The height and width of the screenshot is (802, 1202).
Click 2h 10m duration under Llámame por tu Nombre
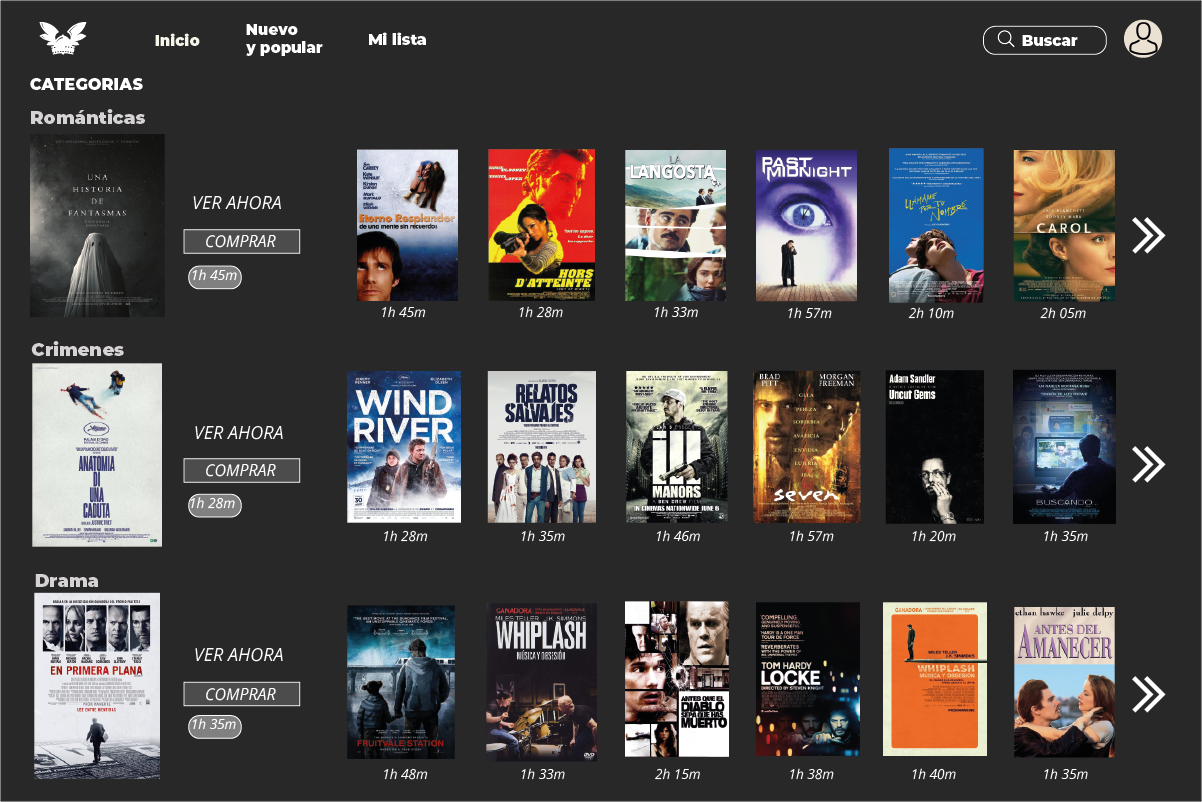[931, 313]
